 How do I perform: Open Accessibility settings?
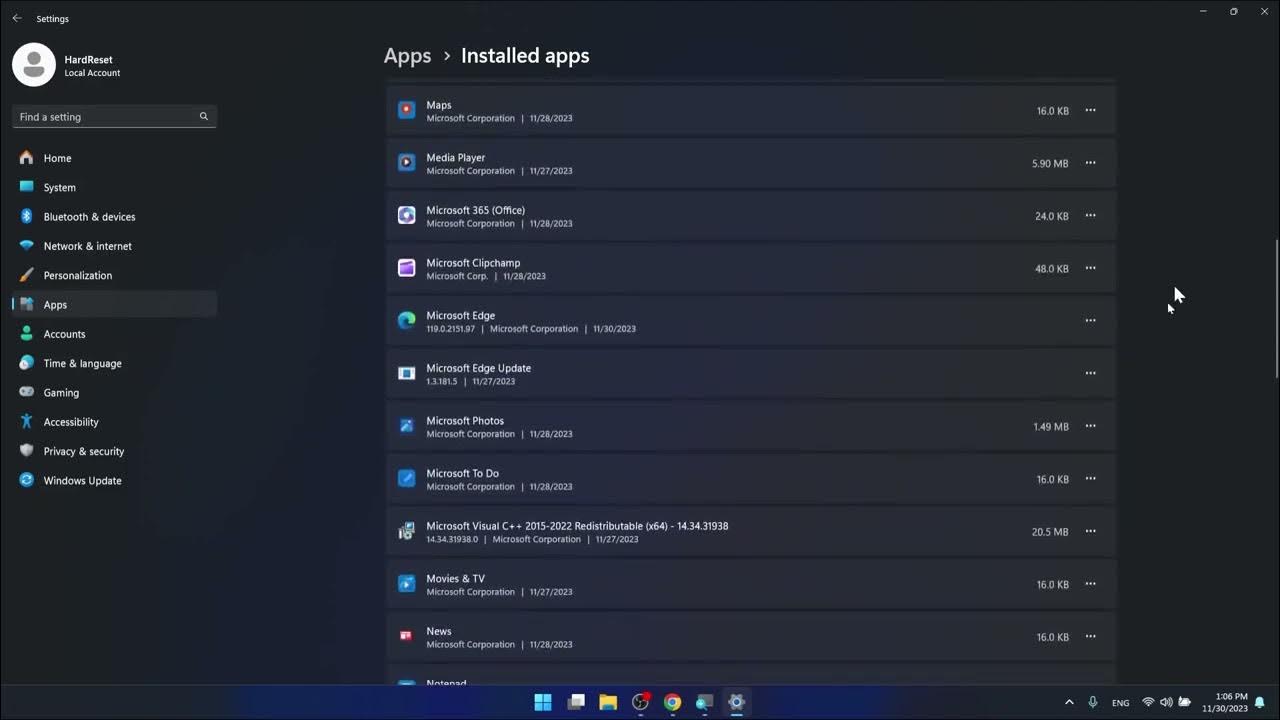click(71, 421)
